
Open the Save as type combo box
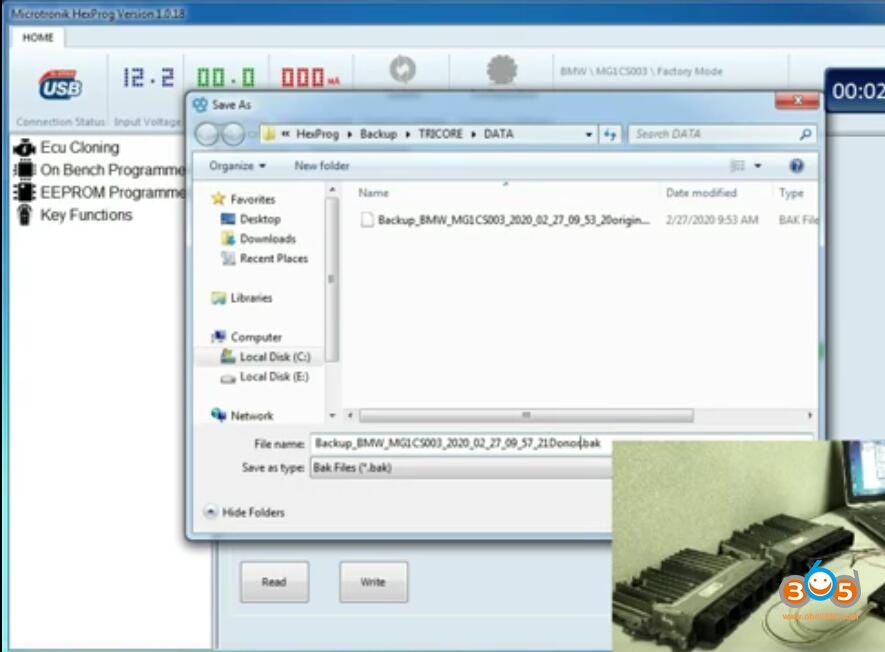(461, 468)
